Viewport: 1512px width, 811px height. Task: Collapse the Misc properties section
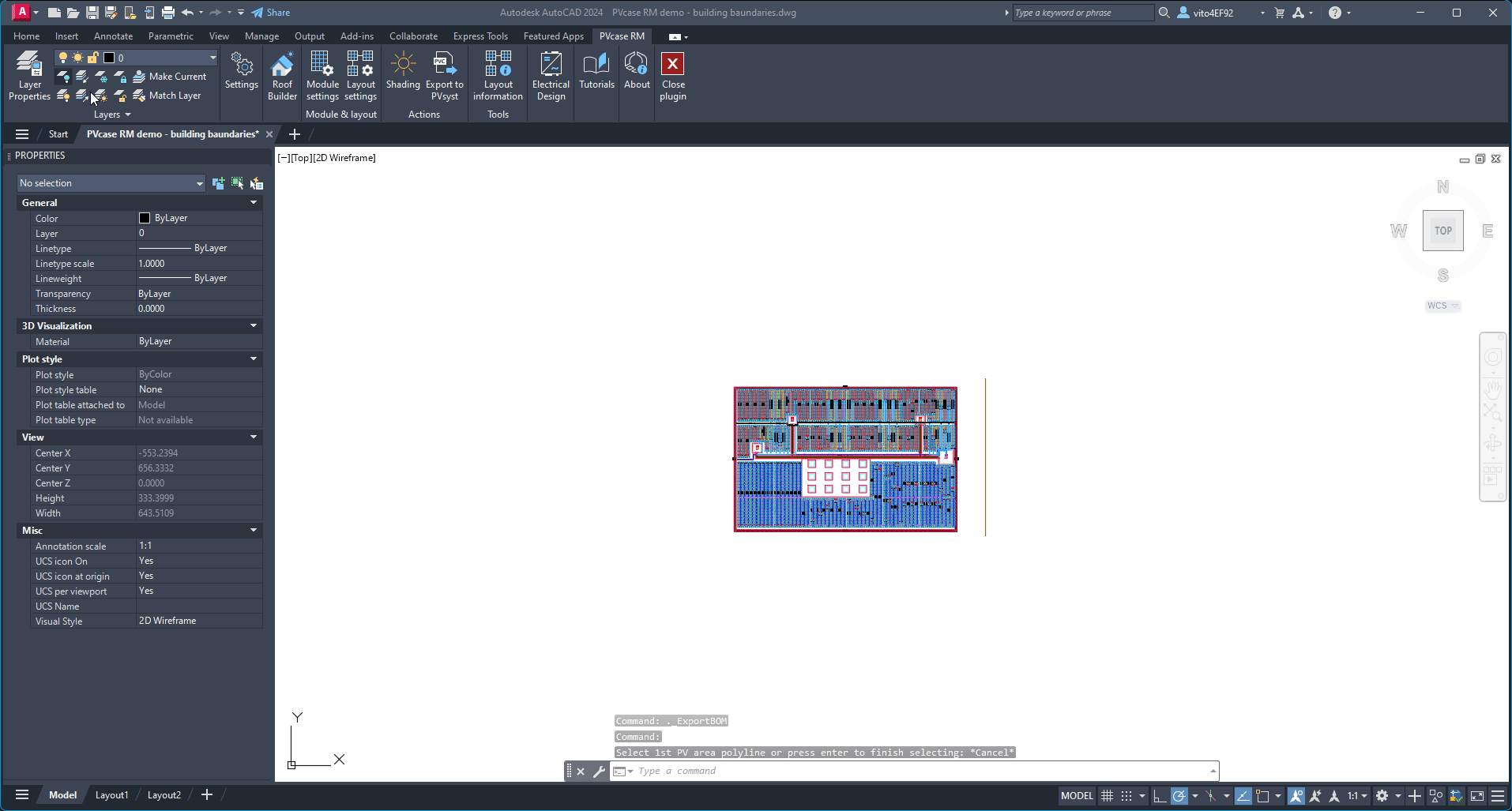(x=254, y=531)
